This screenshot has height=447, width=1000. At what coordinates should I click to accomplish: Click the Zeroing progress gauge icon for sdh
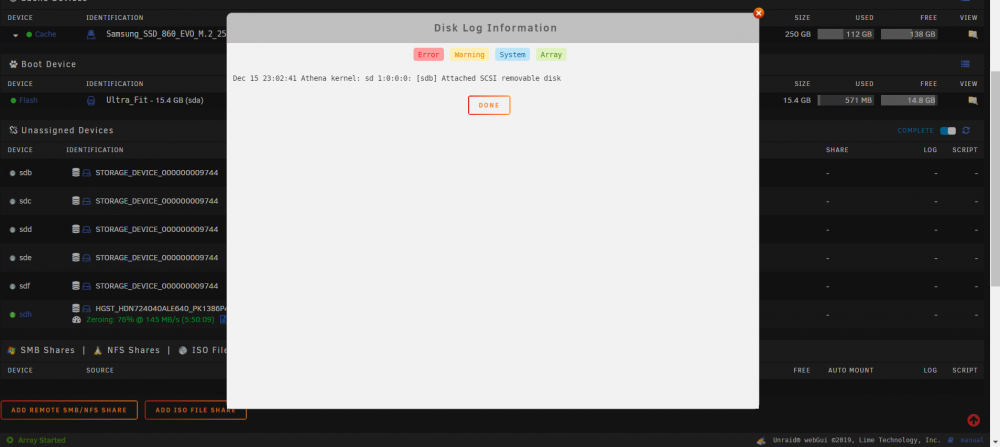click(77, 319)
